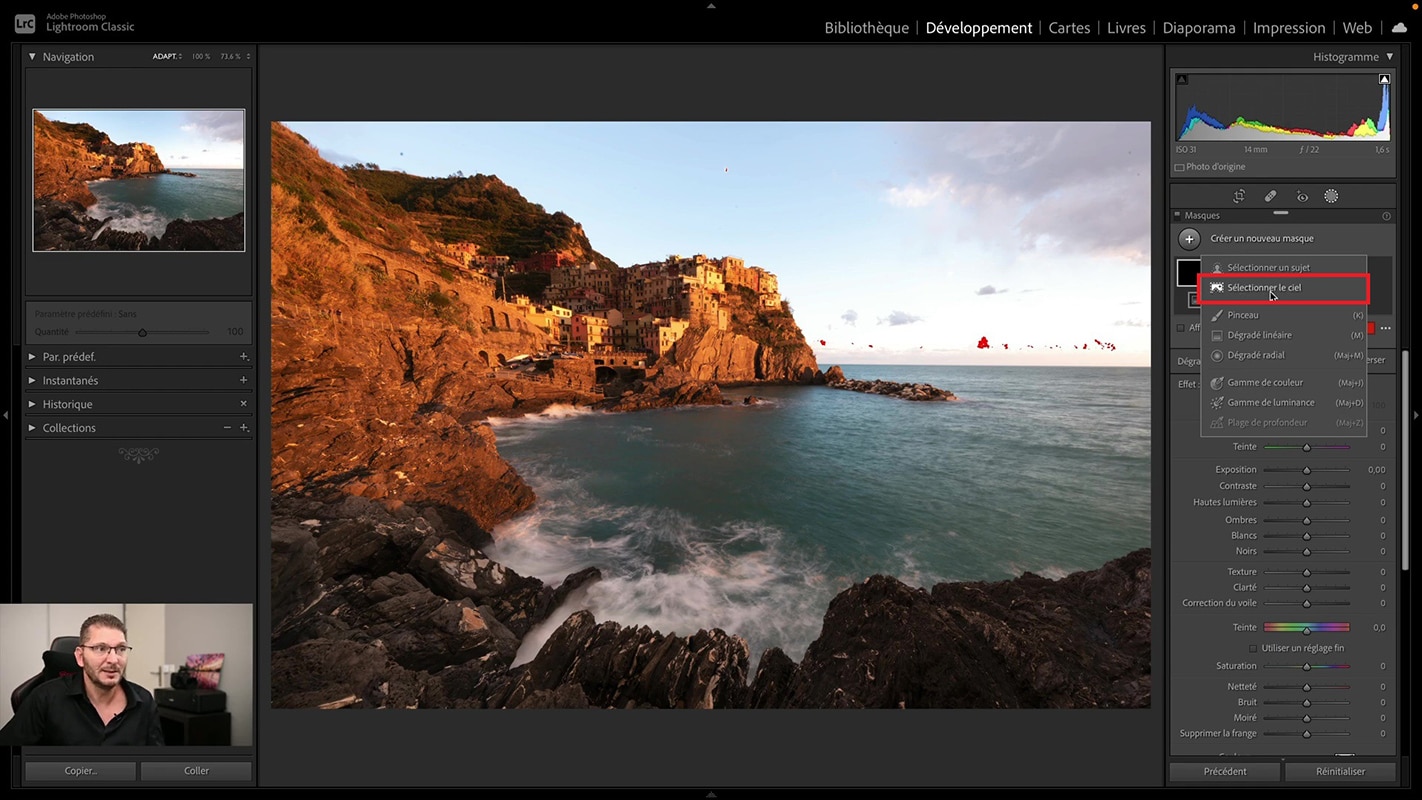
Task: Enable Utiliser un réglage fin checkbox
Action: click(1253, 648)
